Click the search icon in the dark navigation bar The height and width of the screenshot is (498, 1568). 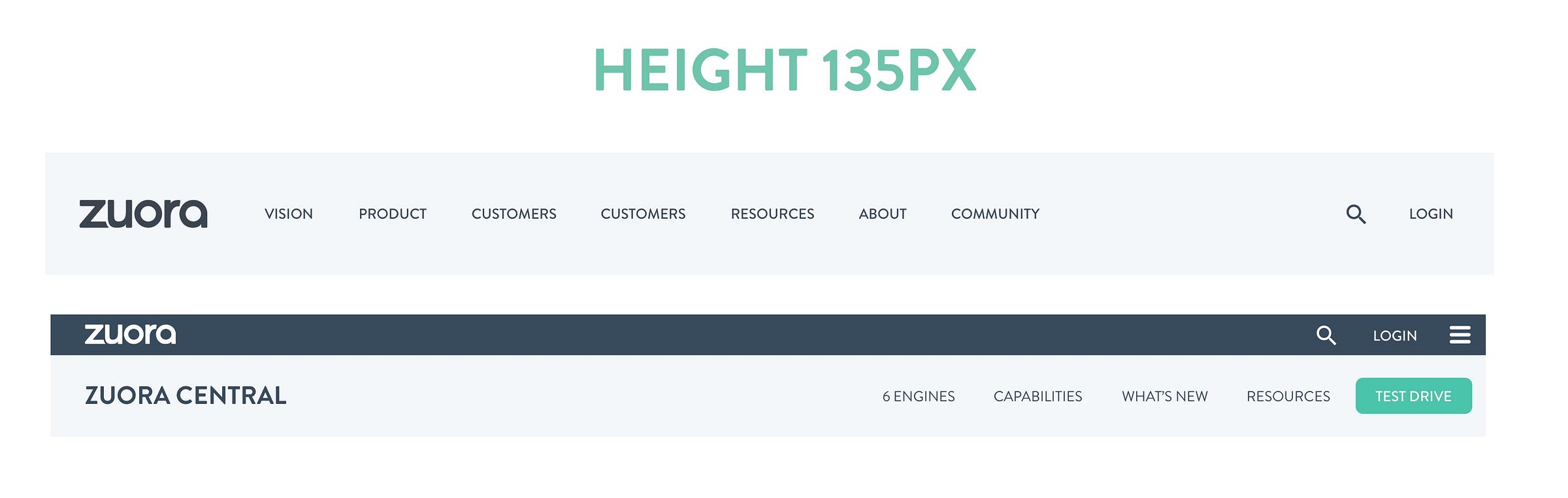click(1326, 335)
